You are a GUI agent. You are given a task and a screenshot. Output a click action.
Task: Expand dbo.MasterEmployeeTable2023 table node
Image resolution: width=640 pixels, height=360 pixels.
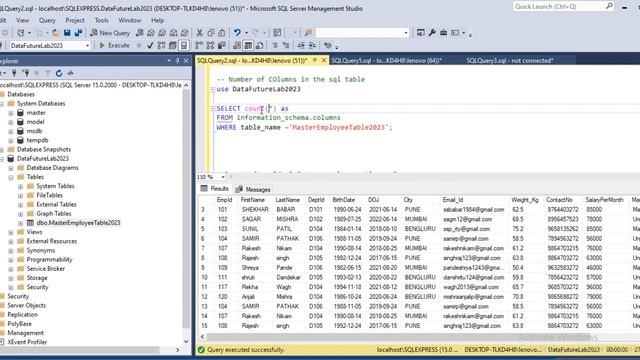click(20, 223)
